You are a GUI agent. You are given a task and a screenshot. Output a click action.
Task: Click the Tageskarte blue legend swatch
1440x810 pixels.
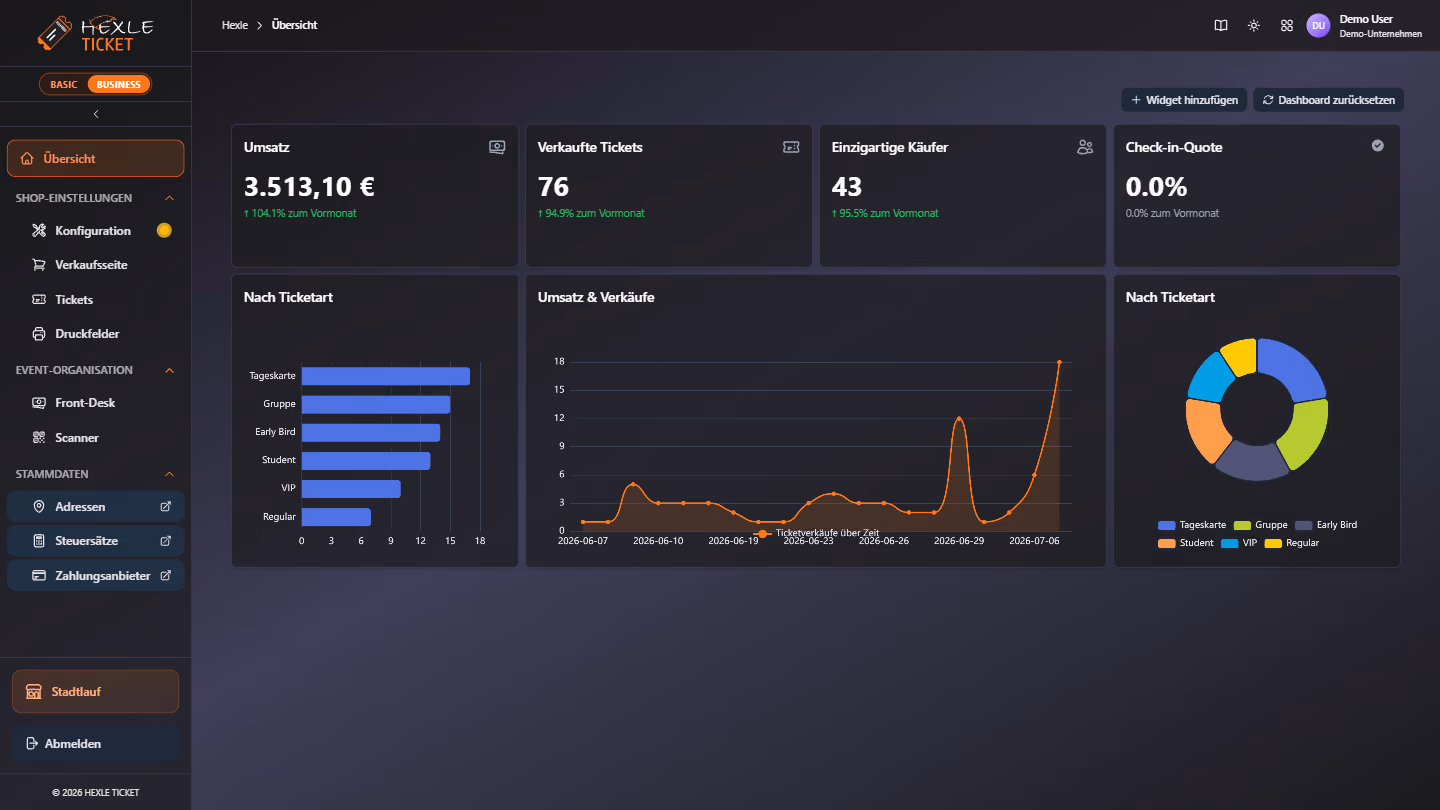1166,525
